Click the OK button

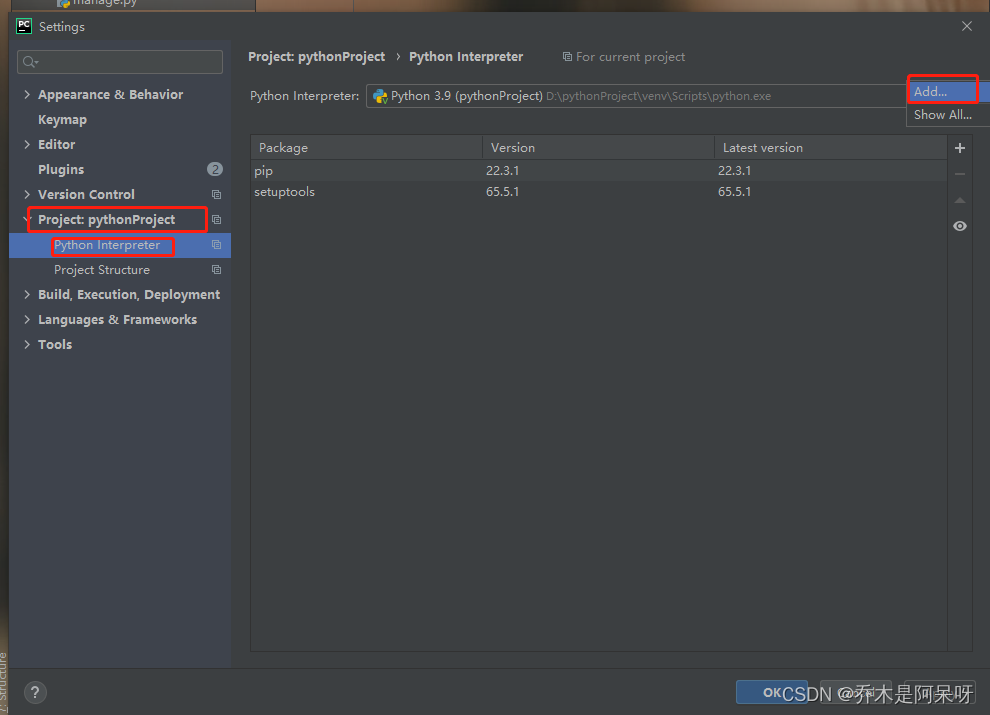772,692
